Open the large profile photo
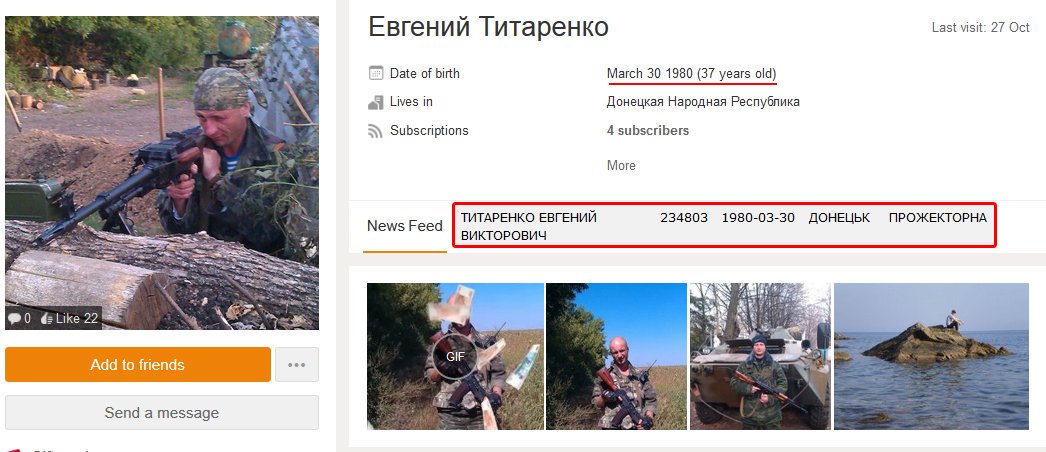 click(162, 173)
